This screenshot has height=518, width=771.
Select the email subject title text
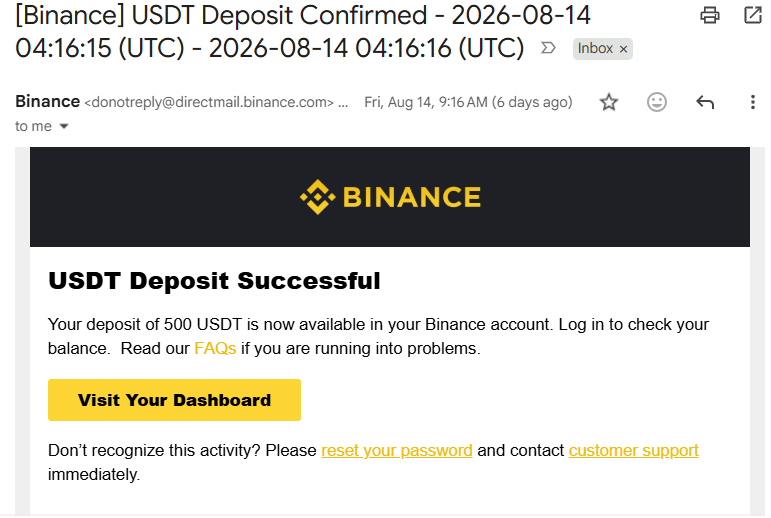point(302,31)
